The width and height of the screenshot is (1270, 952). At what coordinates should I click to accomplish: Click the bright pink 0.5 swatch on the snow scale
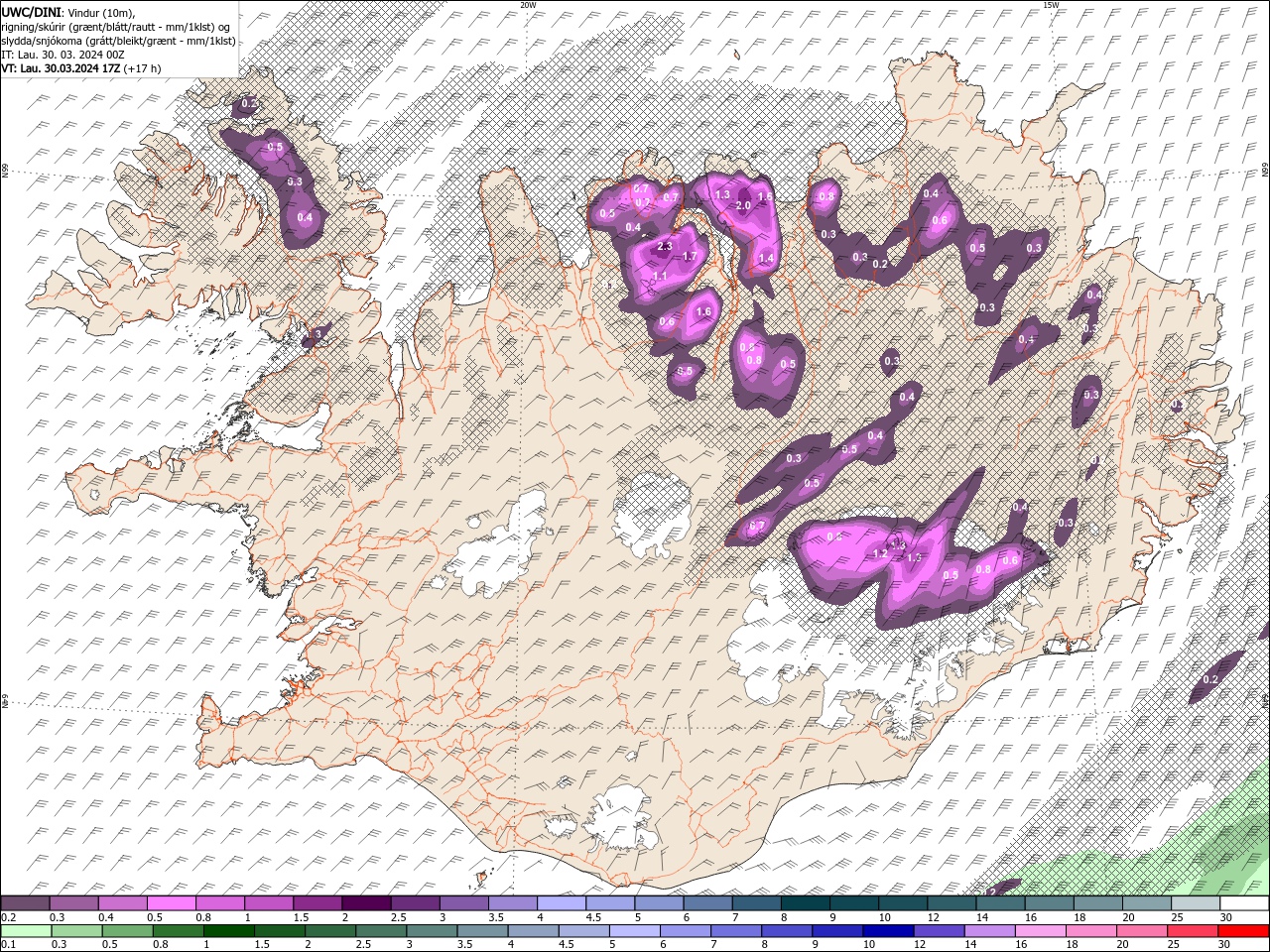tap(172, 903)
